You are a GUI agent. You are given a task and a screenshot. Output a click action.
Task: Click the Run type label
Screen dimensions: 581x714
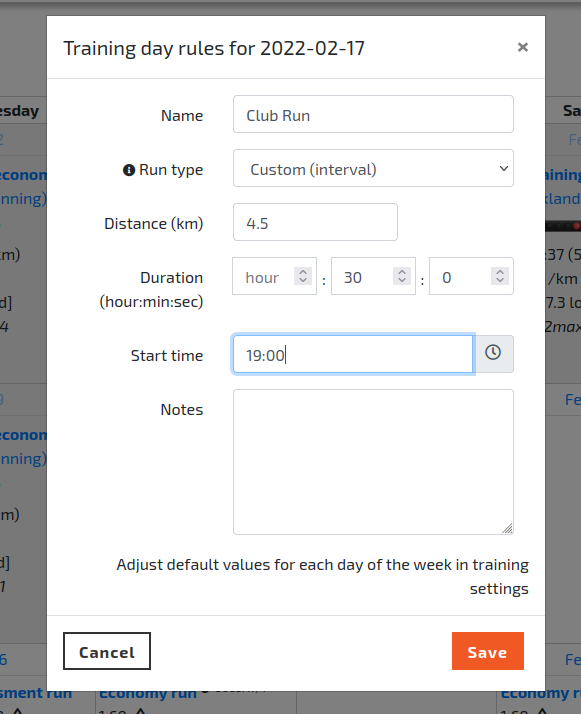171,170
